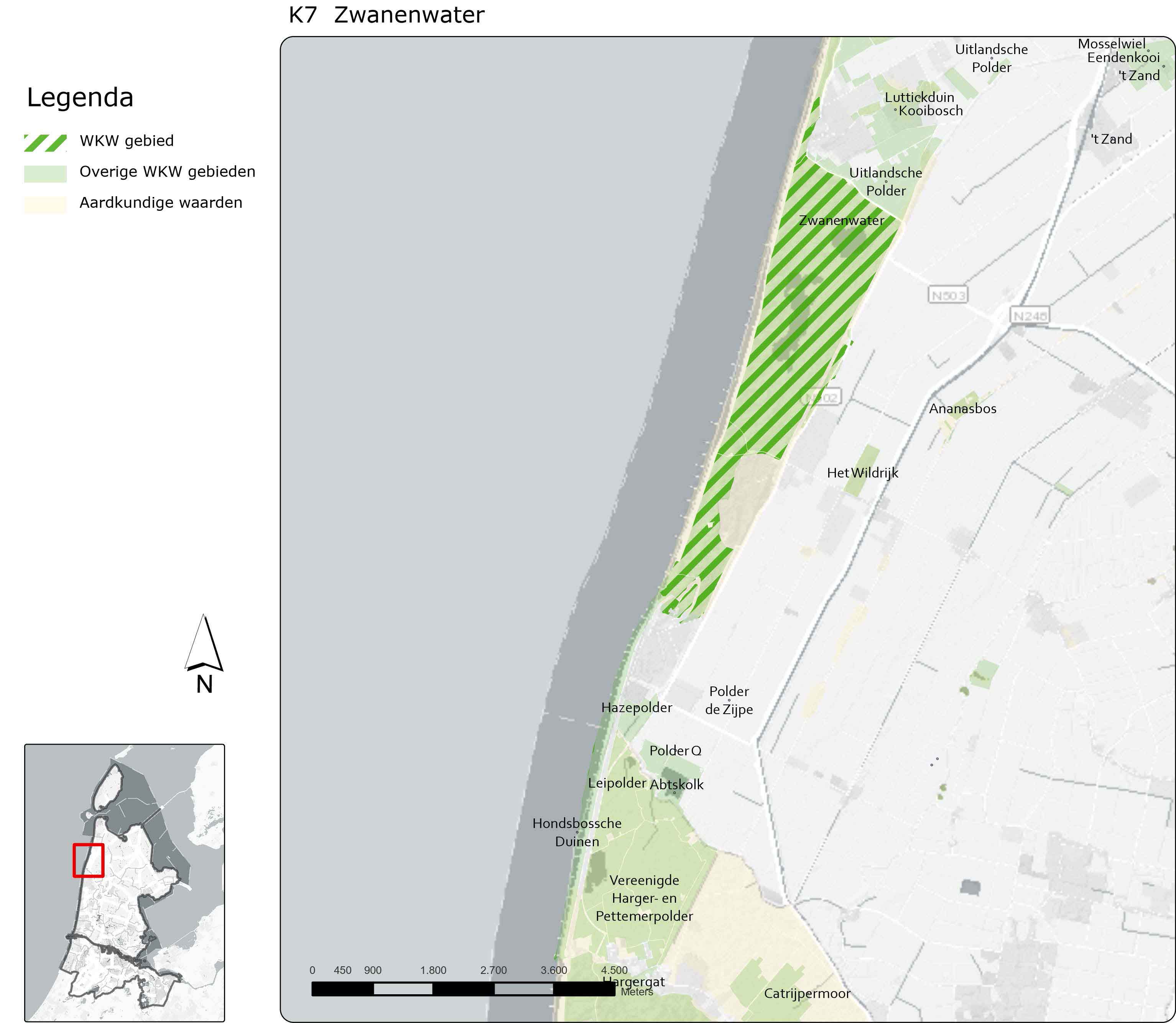The image size is (1176, 1023).
Task: Click the red rectangle on overview map
Action: click(x=89, y=860)
